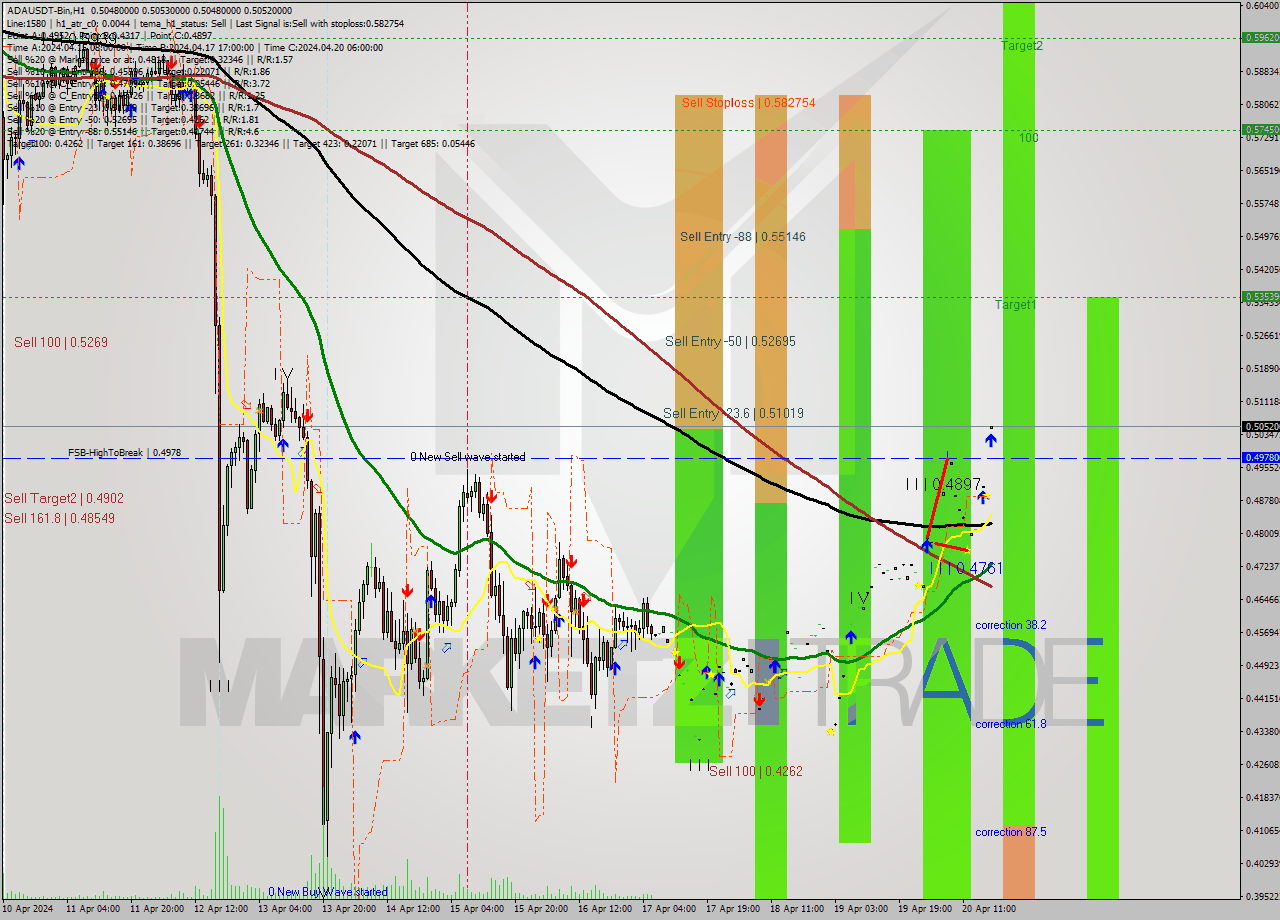The width and height of the screenshot is (1280, 920).
Task: Click the 20 Apr 11:00 time label
Action: 989,909
